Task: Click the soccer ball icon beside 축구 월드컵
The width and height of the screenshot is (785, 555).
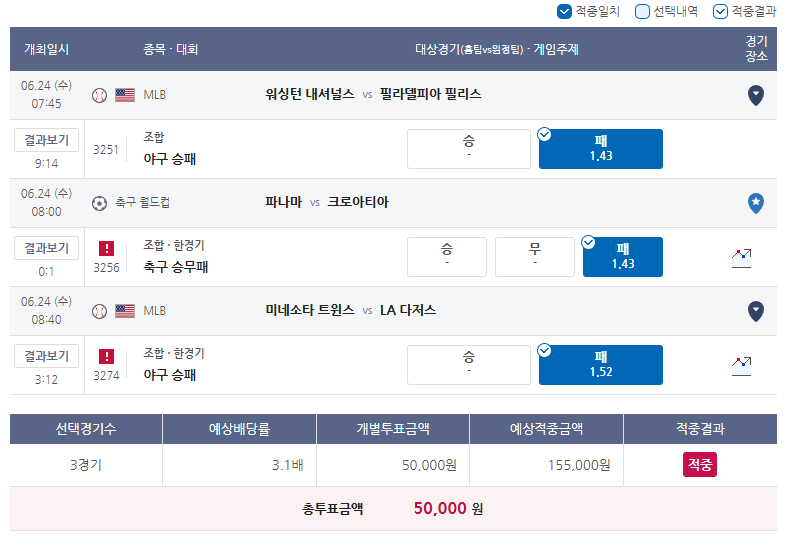Action: coord(99,203)
